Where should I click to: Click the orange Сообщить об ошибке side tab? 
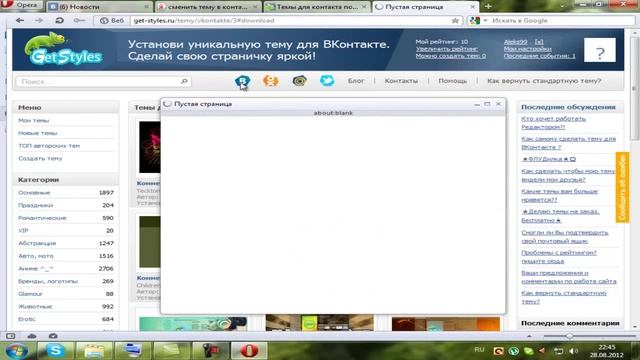click(622, 187)
